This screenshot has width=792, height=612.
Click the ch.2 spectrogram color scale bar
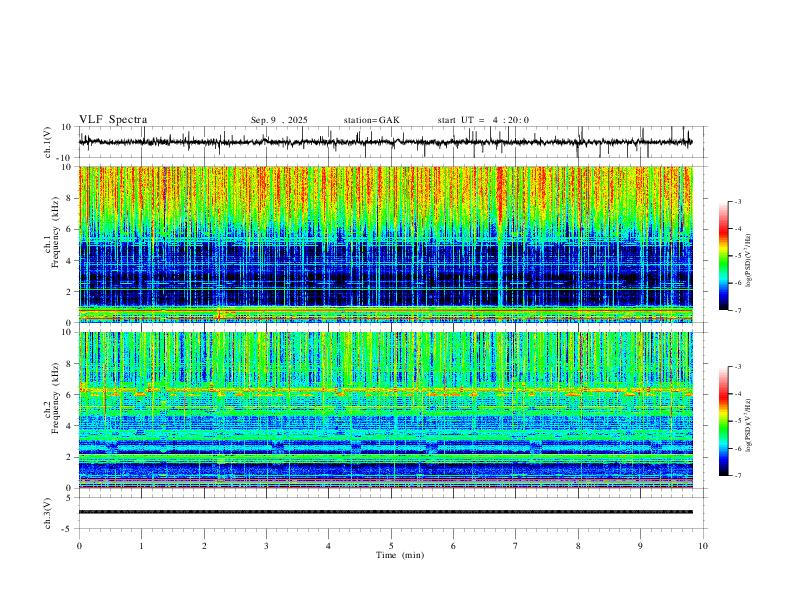[x=724, y=421]
